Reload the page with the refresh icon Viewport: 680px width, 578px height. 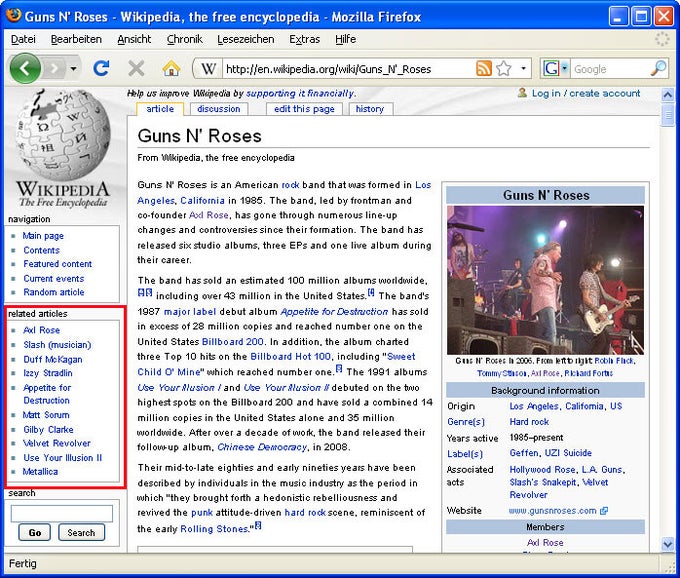101,68
